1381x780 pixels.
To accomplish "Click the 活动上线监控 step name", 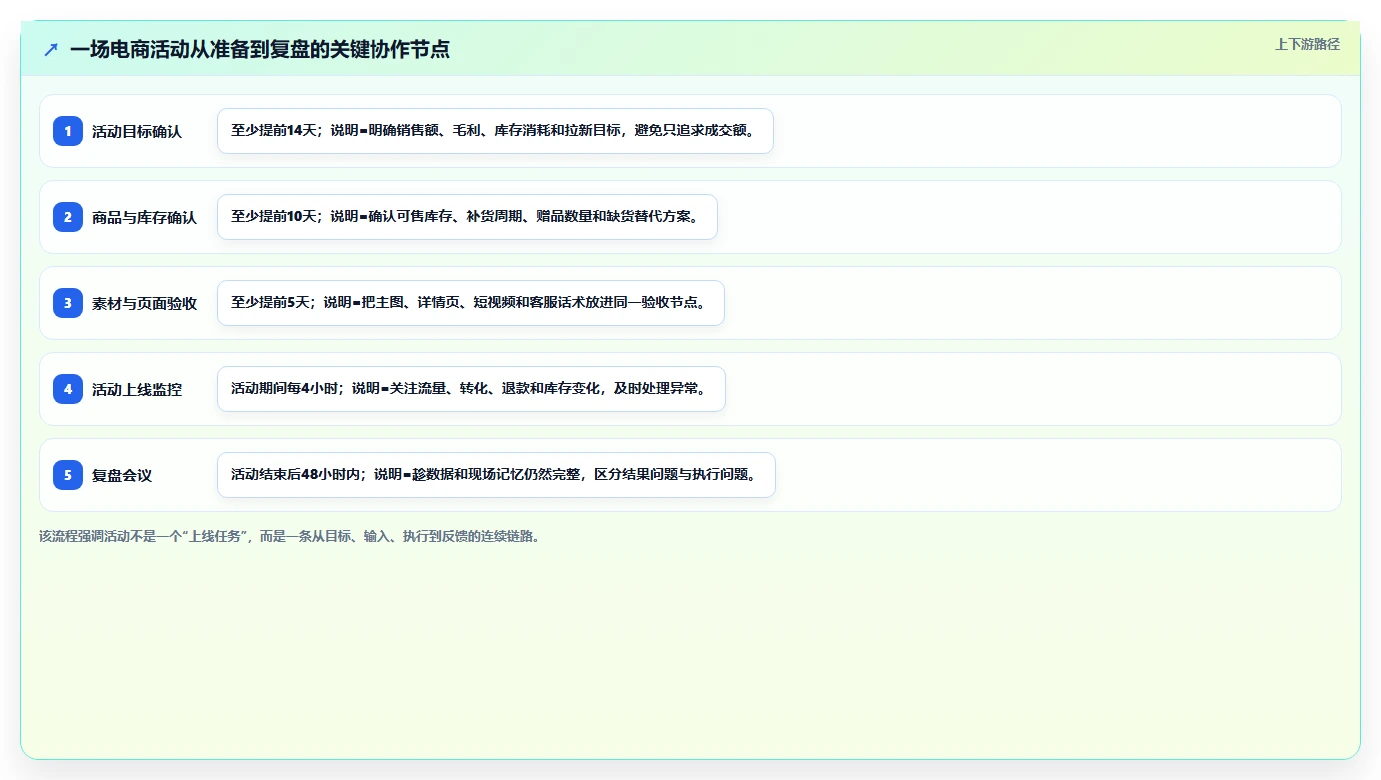I will point(137,389).
